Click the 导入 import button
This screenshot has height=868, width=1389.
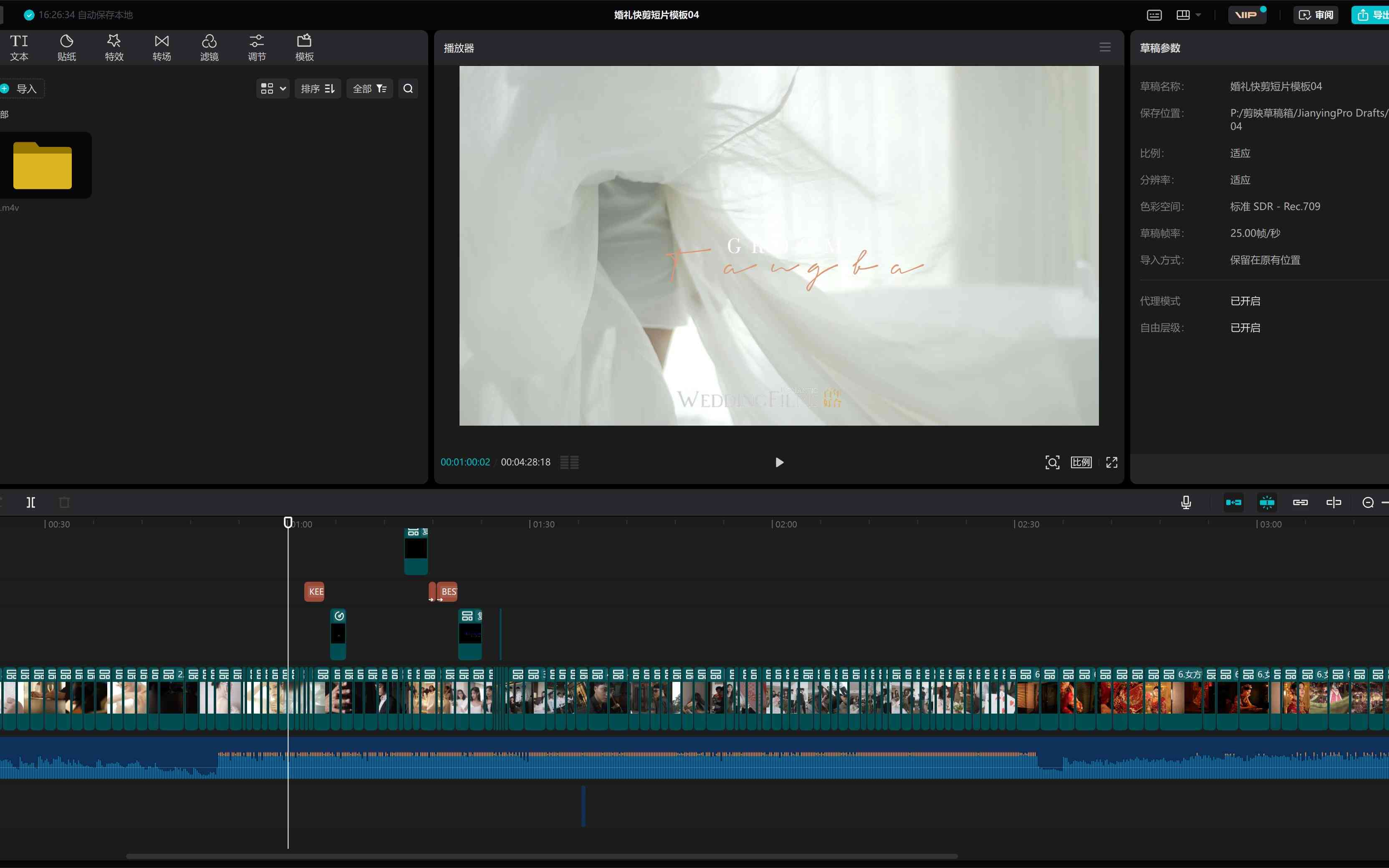[x=21, y=88]
